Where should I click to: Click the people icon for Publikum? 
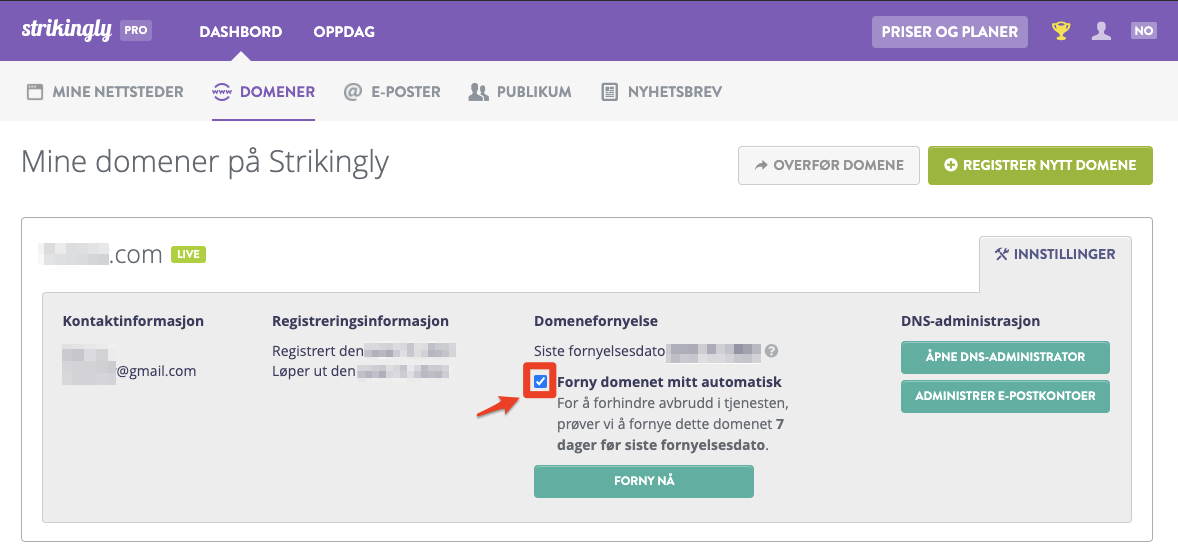pos(479,92)
